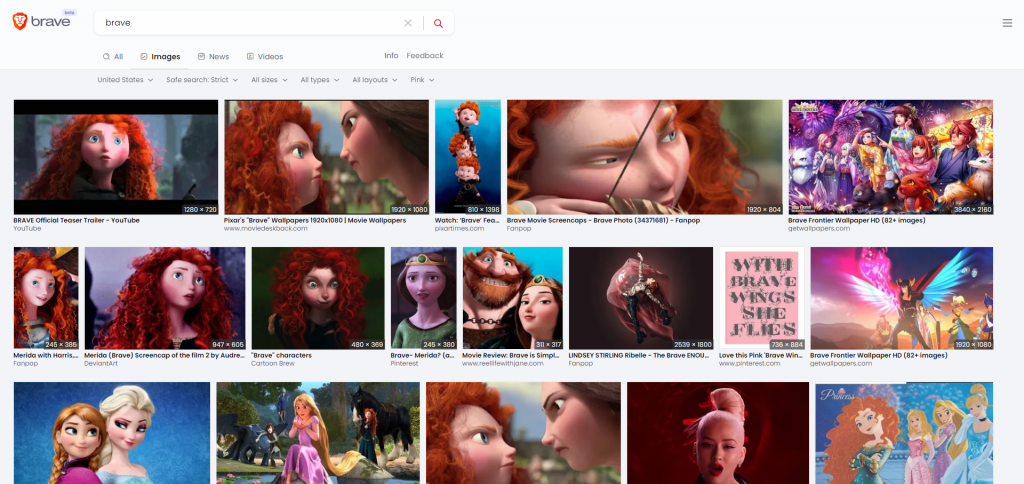This screenshot has height=484, width=1024.
Task: Switch to the All results tab
Action: 112,57
